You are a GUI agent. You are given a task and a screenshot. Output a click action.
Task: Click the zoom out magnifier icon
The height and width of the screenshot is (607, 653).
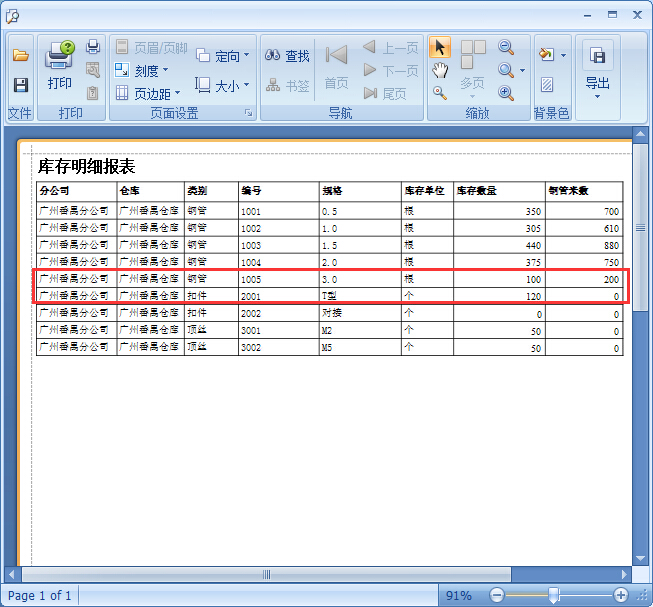[506, 48]
